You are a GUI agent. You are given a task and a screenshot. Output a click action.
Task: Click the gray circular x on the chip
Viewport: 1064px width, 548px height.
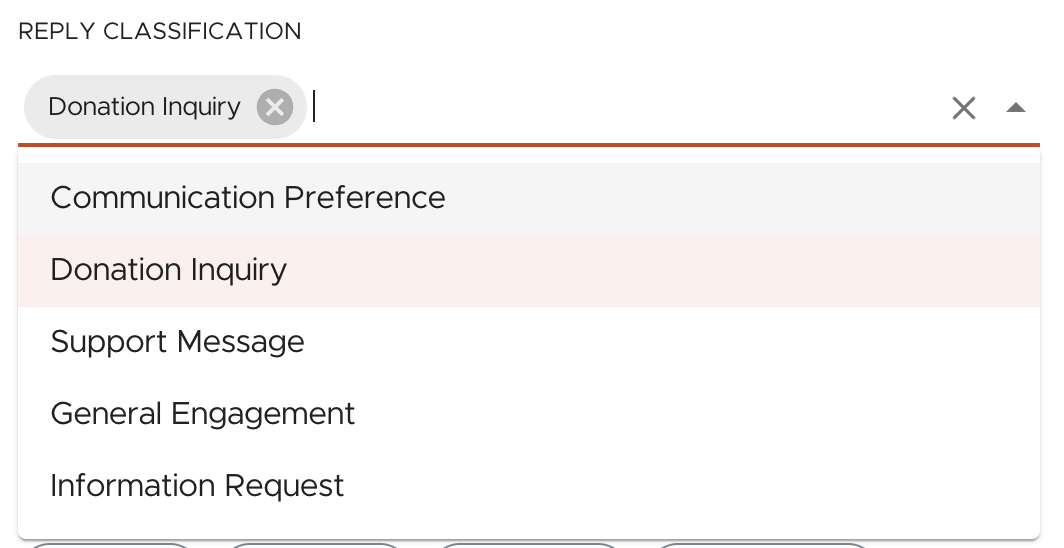pos(274,107)
